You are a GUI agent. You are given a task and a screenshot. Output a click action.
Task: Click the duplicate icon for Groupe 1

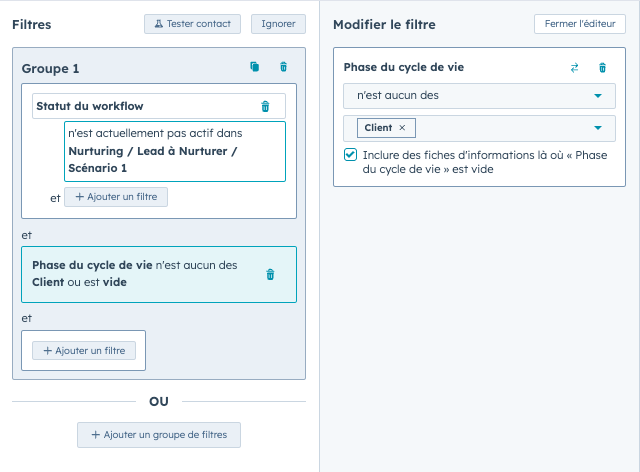[254, 67]
